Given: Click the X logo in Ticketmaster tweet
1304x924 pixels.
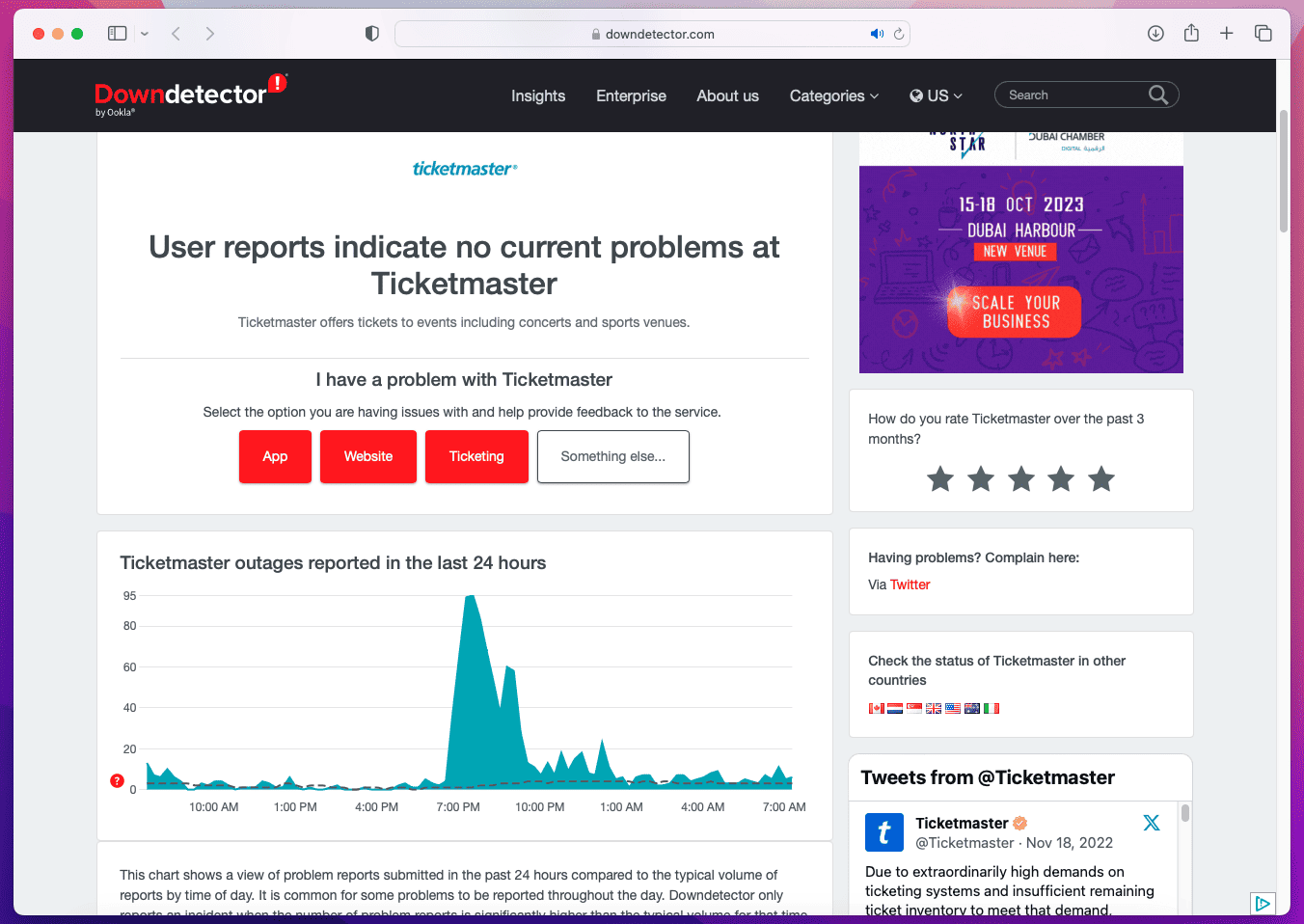Looking at the screenshot, I should point(1151,823).
